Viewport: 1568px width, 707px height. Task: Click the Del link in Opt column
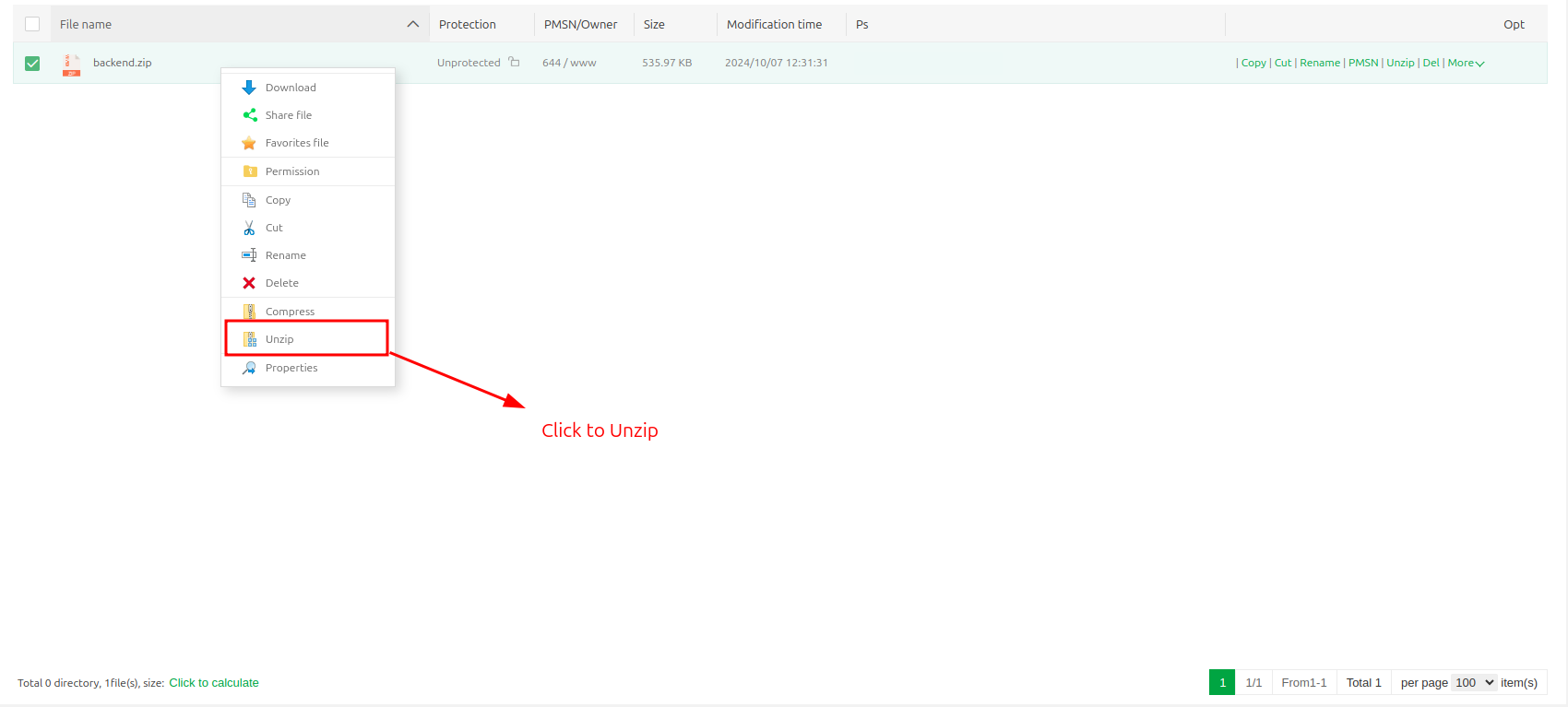click(x=1431, y=63)
